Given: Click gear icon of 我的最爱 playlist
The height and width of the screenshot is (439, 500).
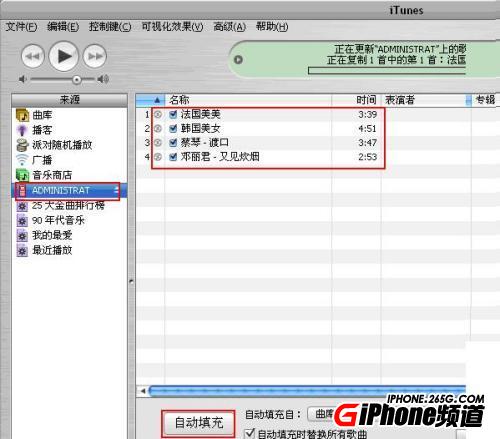Looking at the screenshot, I should point(22,236).
